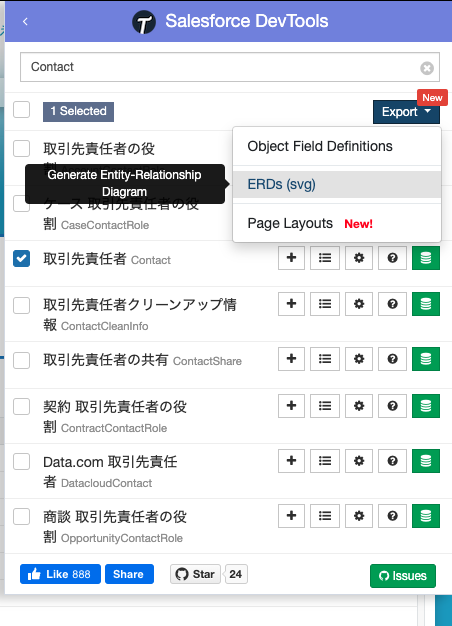Click the GitHub Star button
This screenshot has height=626, width=452.
coord(195,574)
